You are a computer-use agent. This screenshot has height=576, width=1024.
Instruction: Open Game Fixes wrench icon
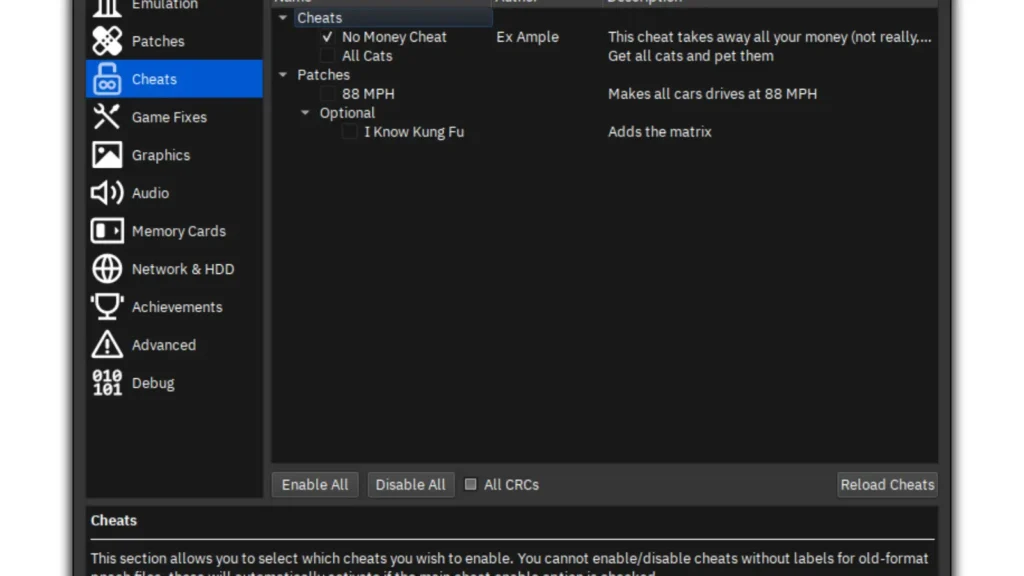107,117
